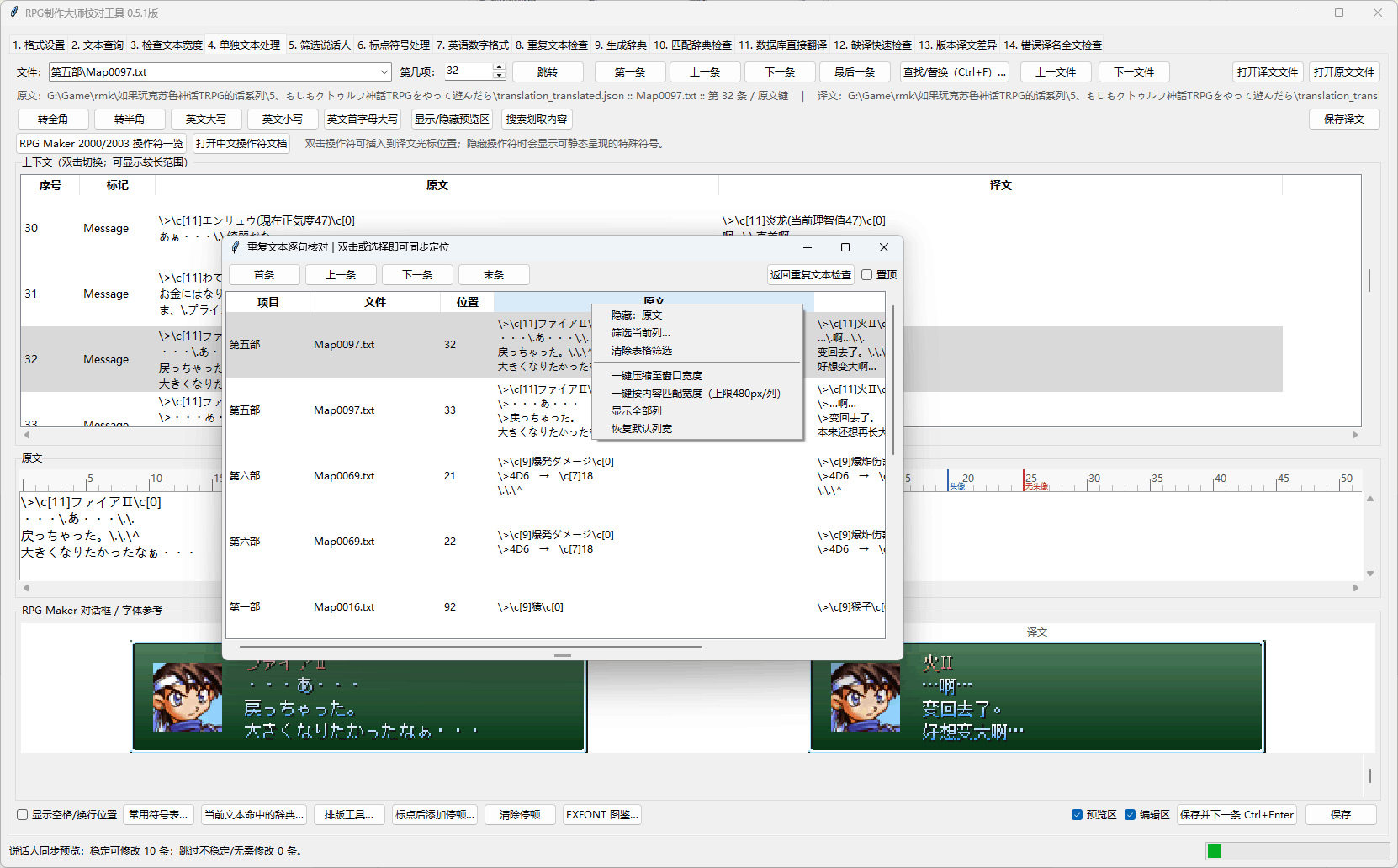The height and width of the screenshot is (868, 1398).
Task: Click the feather app icon in main title bar
Action: [13, 13]
